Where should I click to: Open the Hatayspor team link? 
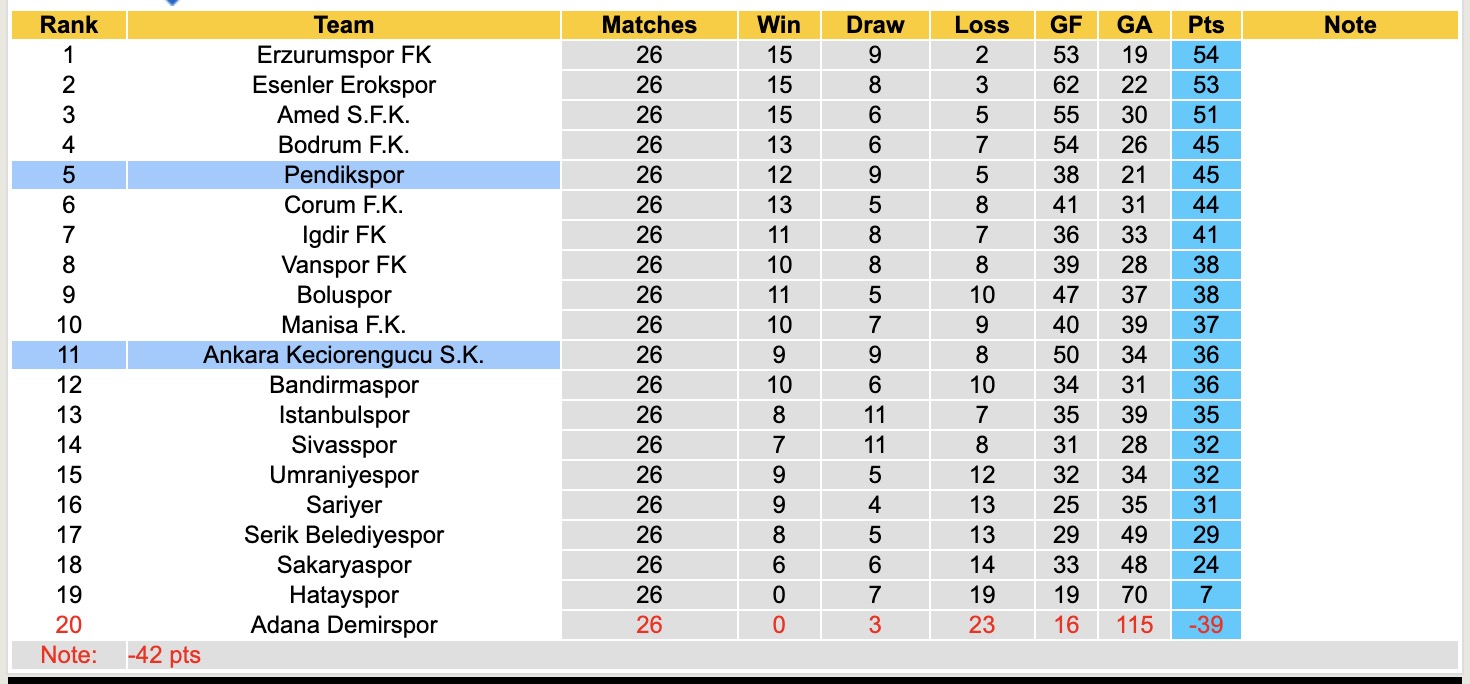click(x=343, y=595)
